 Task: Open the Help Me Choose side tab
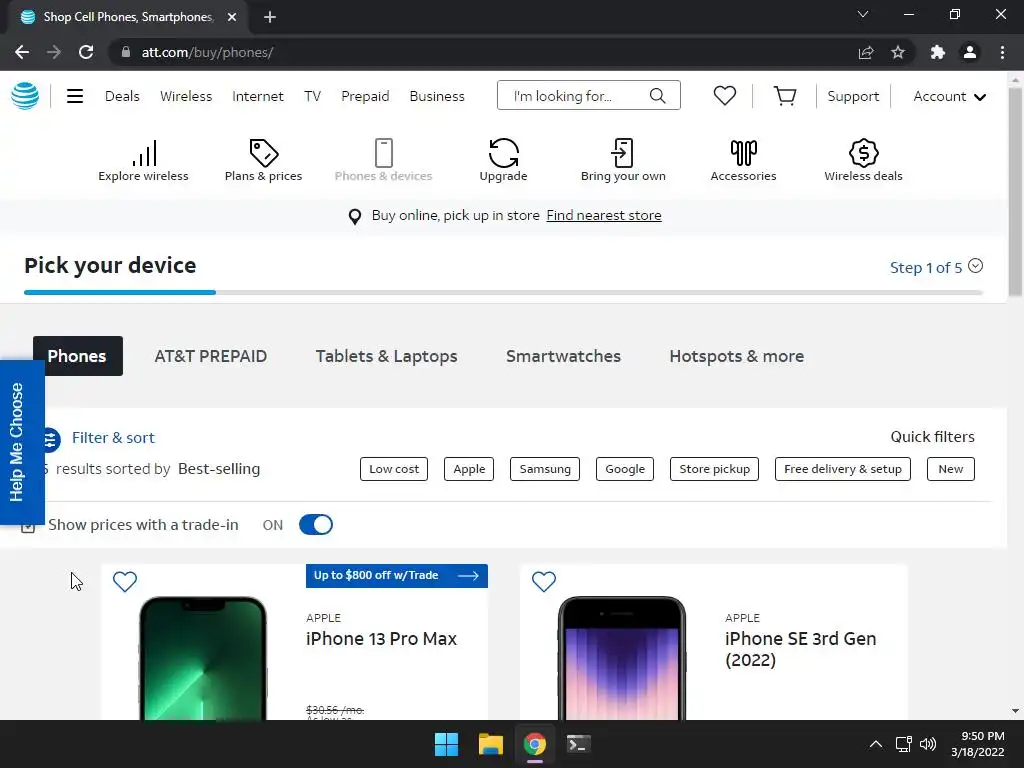pyautogui.click(x=22, y=442)
